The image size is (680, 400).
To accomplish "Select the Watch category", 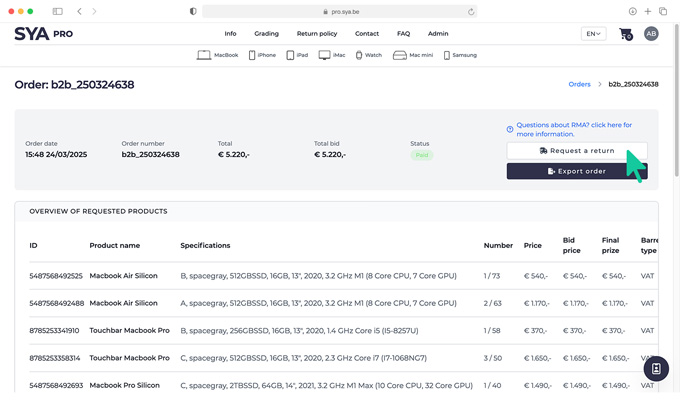I will [x=369, y=55].
